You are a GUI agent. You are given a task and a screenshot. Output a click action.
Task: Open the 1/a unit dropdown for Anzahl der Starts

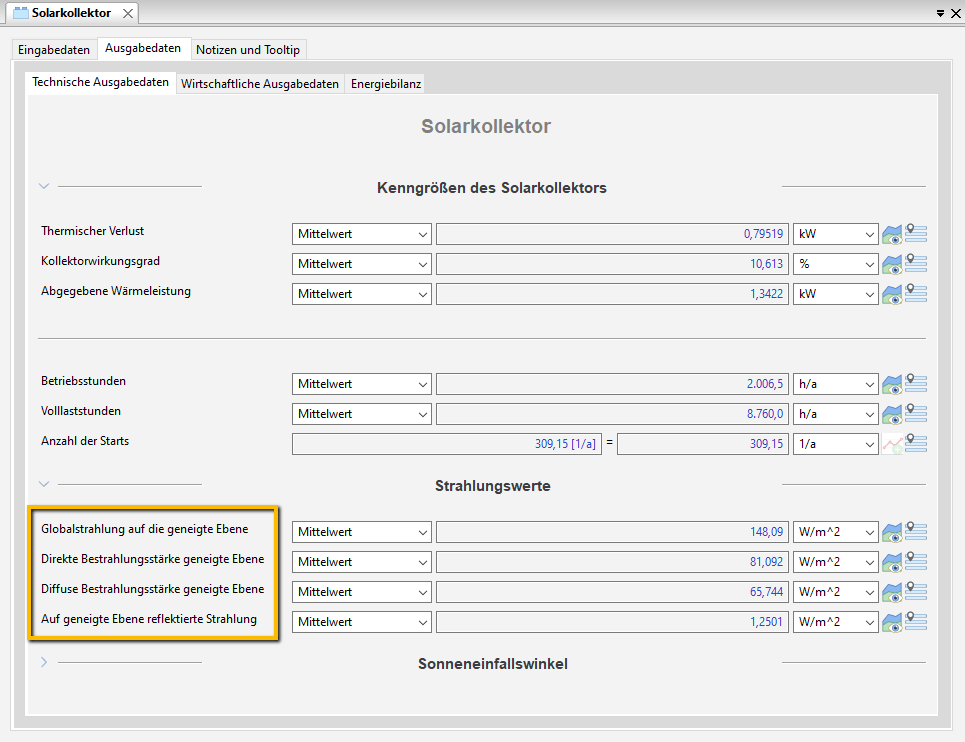point(836,444)
